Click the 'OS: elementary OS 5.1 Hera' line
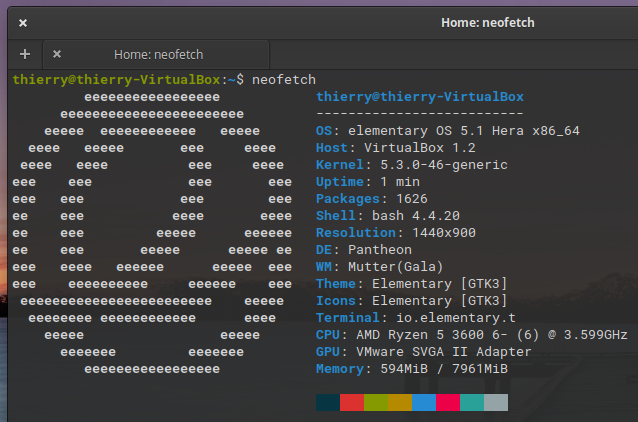This screenshot has height=422, width=638. click(x=447, y=131)
